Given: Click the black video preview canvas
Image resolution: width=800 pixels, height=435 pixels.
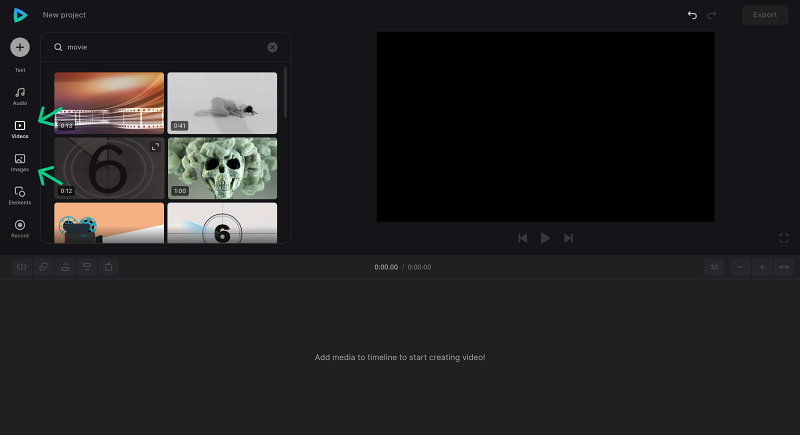Looking at the screenshot, I should (x=545, y=126).
